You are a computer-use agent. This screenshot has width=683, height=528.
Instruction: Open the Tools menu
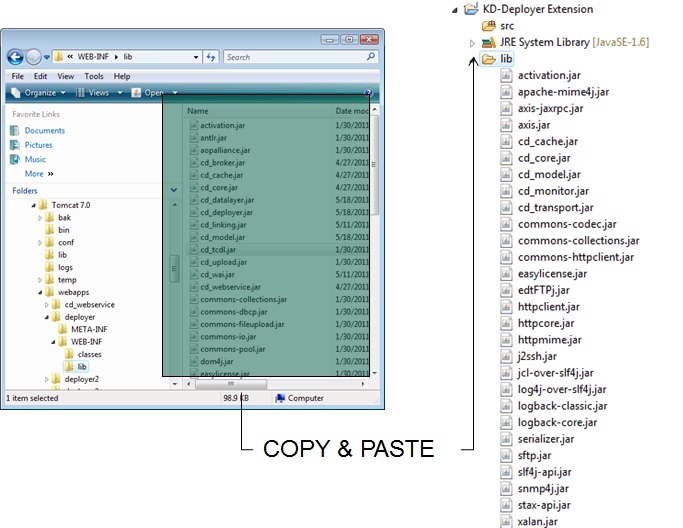[x=94, y=76]
